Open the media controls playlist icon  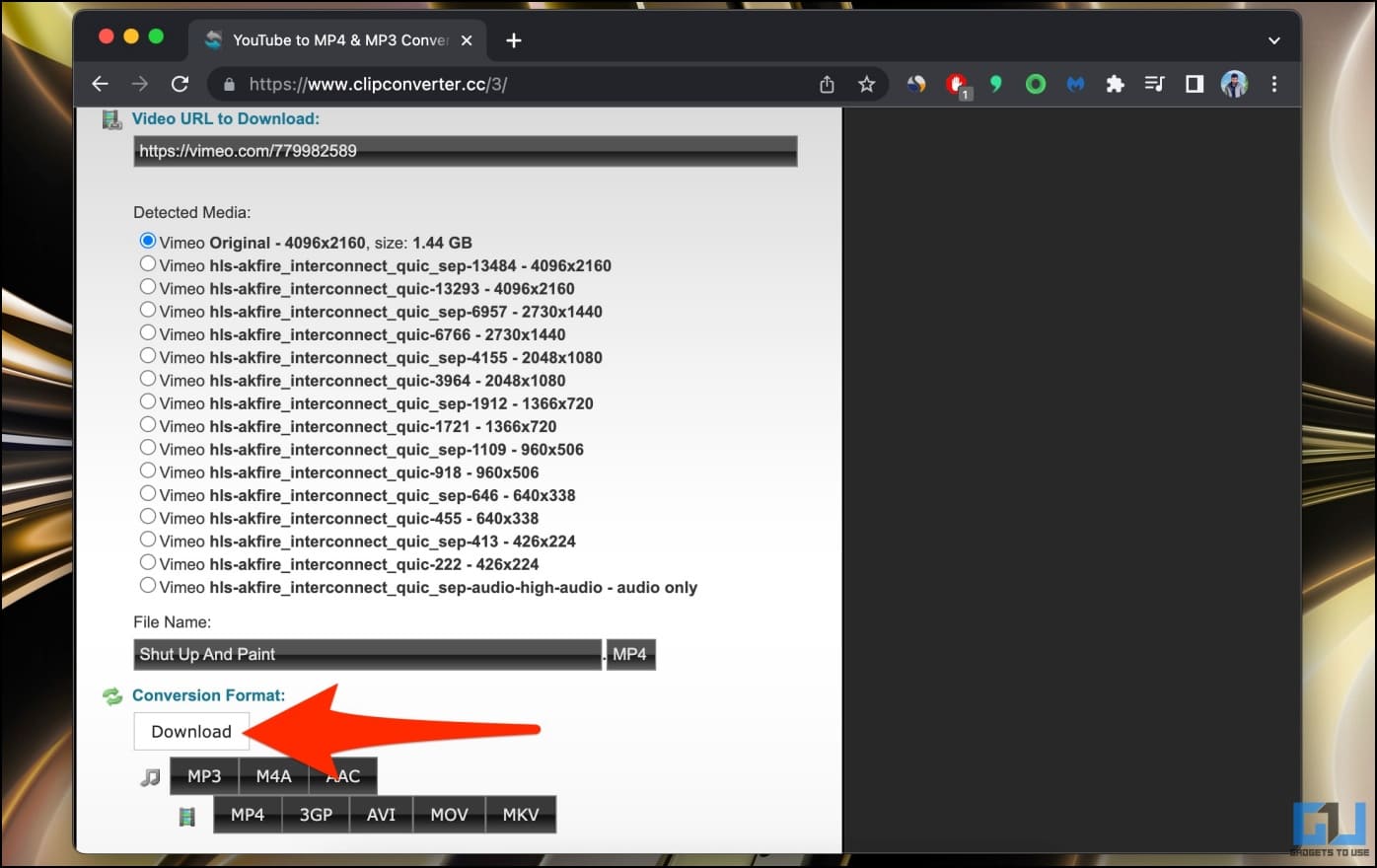1154,84
